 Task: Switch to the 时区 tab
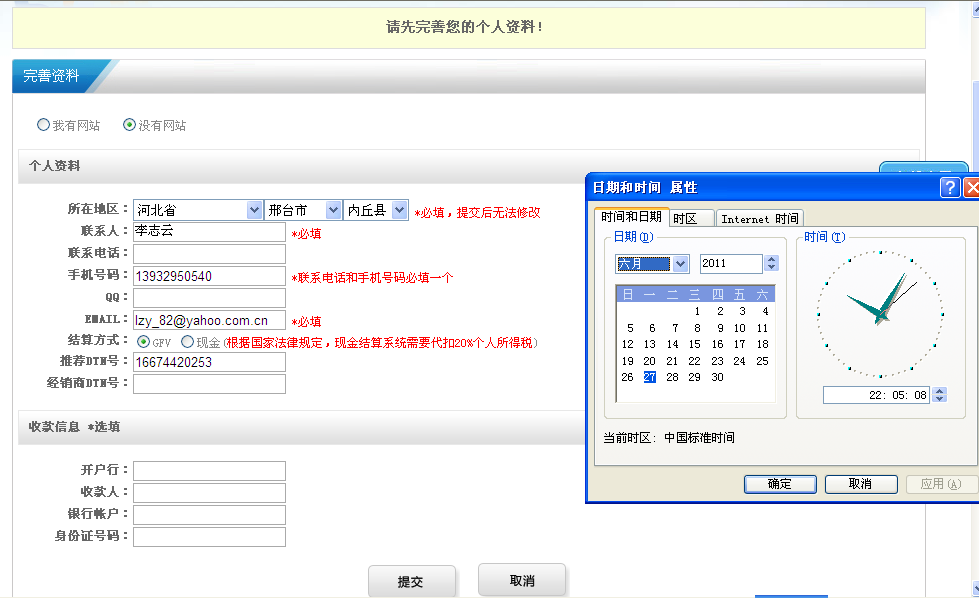point(691,219)
